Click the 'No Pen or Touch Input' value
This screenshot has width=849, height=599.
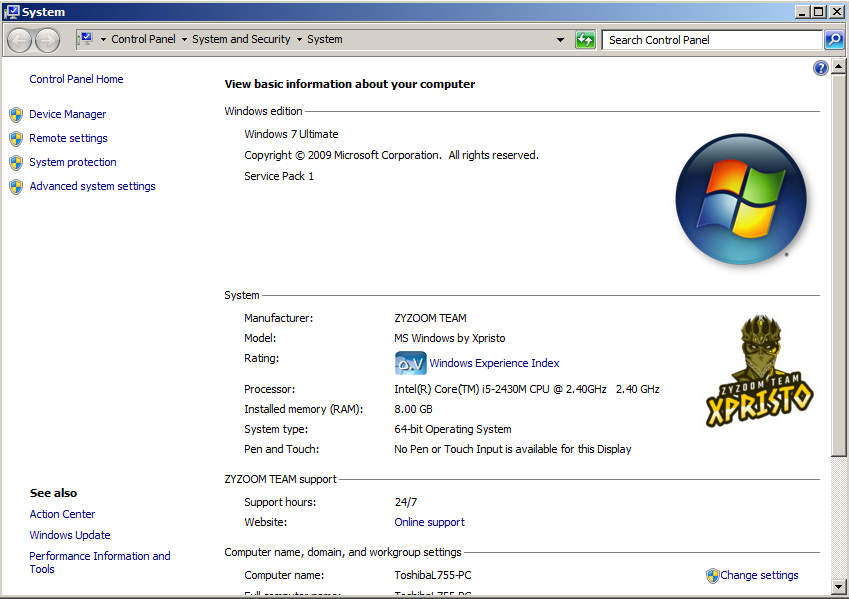click(x=513, y=449)
